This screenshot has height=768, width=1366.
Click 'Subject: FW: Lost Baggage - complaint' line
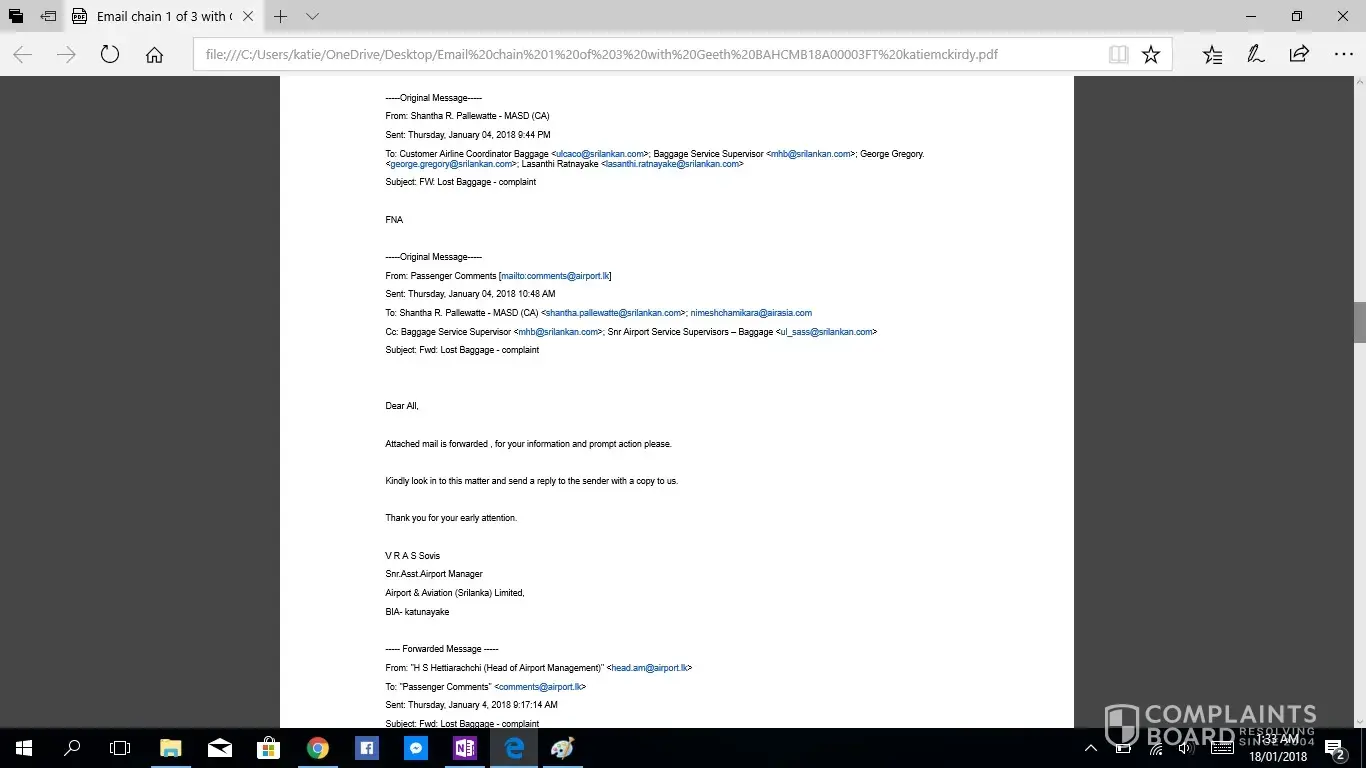coord(461,182)
